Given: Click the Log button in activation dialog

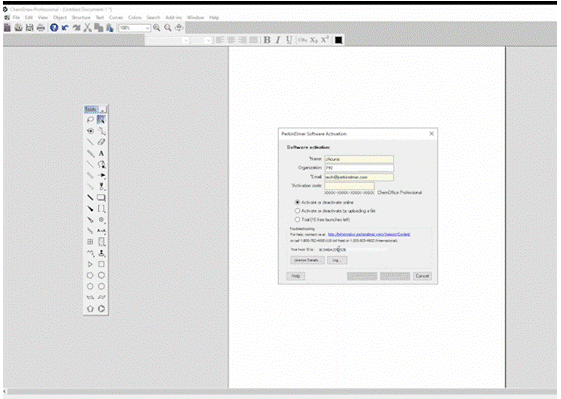Looking at the screenshot, I should 337,260.
